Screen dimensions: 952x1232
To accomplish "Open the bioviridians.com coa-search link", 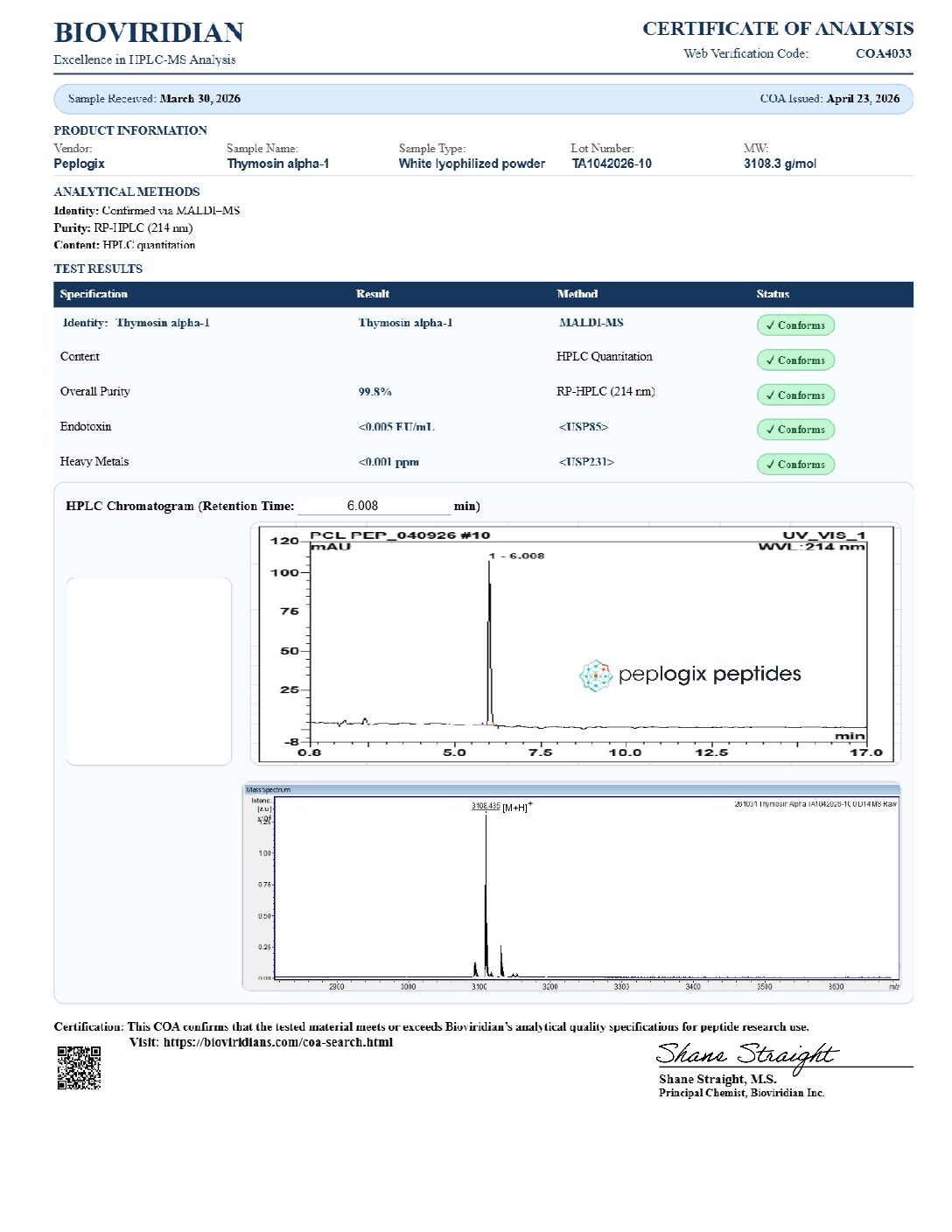I will click(x=277, y=1042).
